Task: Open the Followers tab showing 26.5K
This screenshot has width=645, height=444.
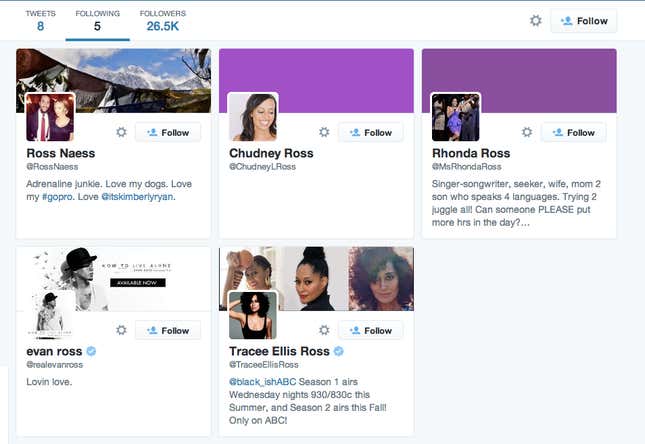Action: (162, 21)
